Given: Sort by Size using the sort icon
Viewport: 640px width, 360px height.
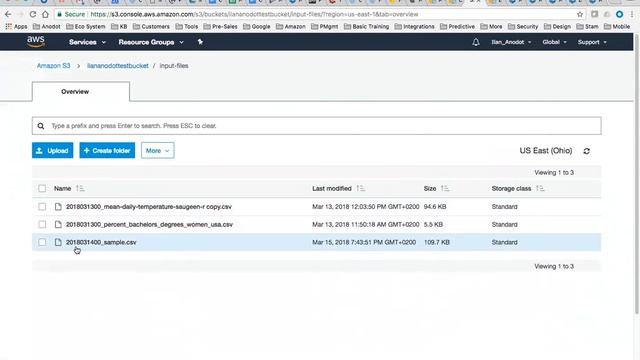Looking at the screenshot, I should (x=445, y=188).
